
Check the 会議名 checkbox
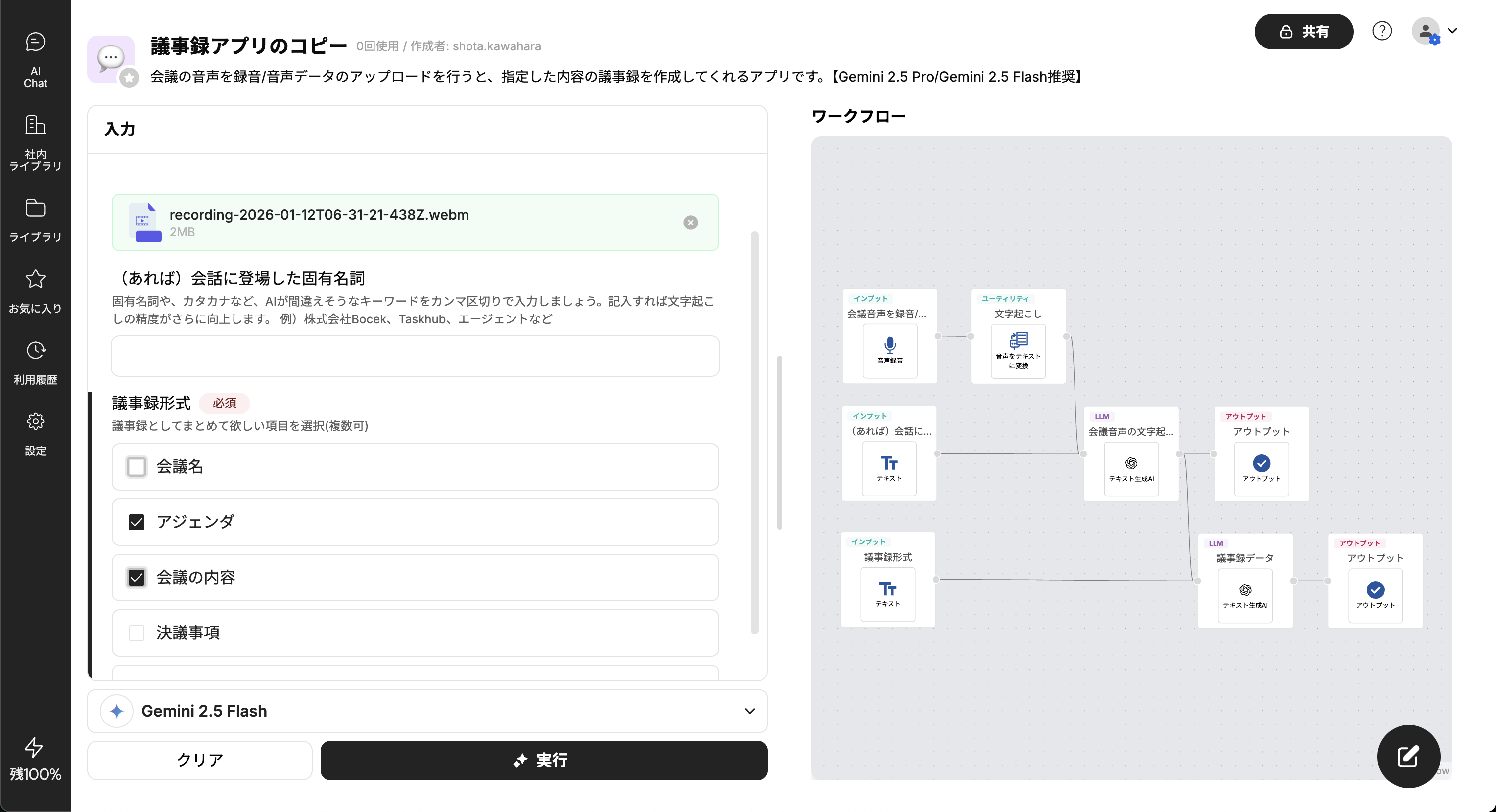[x=137, y=466]
